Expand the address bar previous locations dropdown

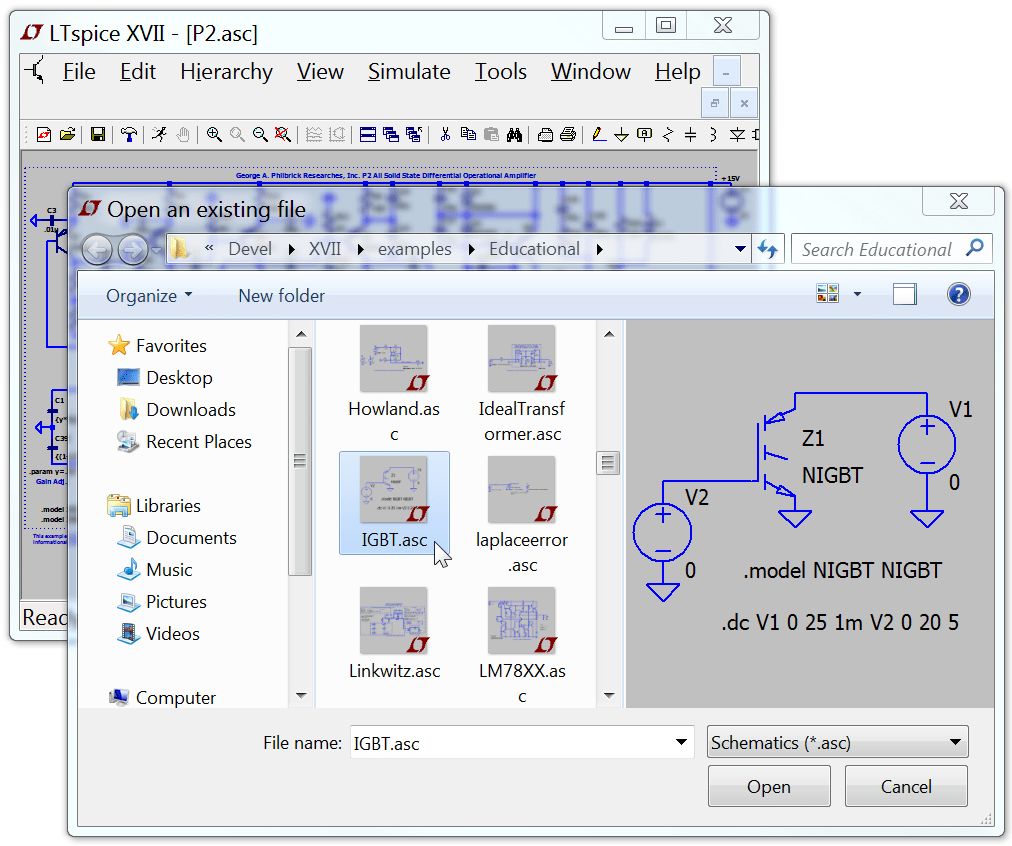pyautogui.click(x=740, y=249)
